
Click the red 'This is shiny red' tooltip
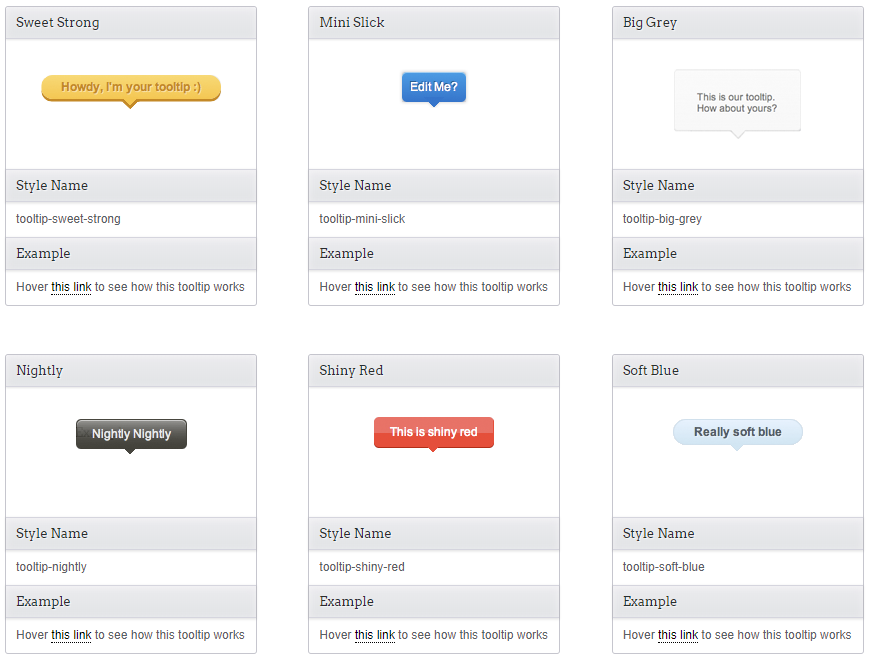click(x=434, y=432)
